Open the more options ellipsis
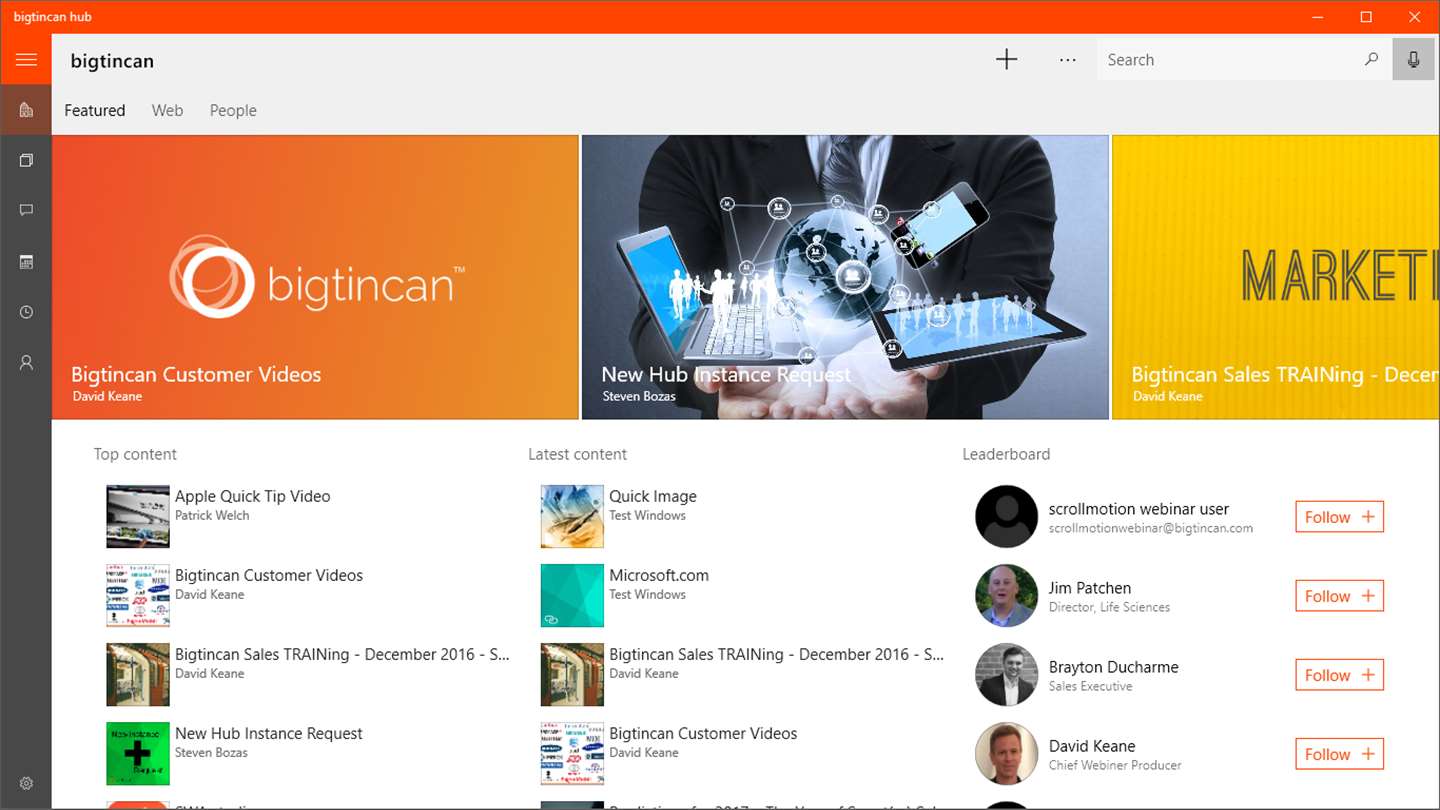 coord(1068,60)
